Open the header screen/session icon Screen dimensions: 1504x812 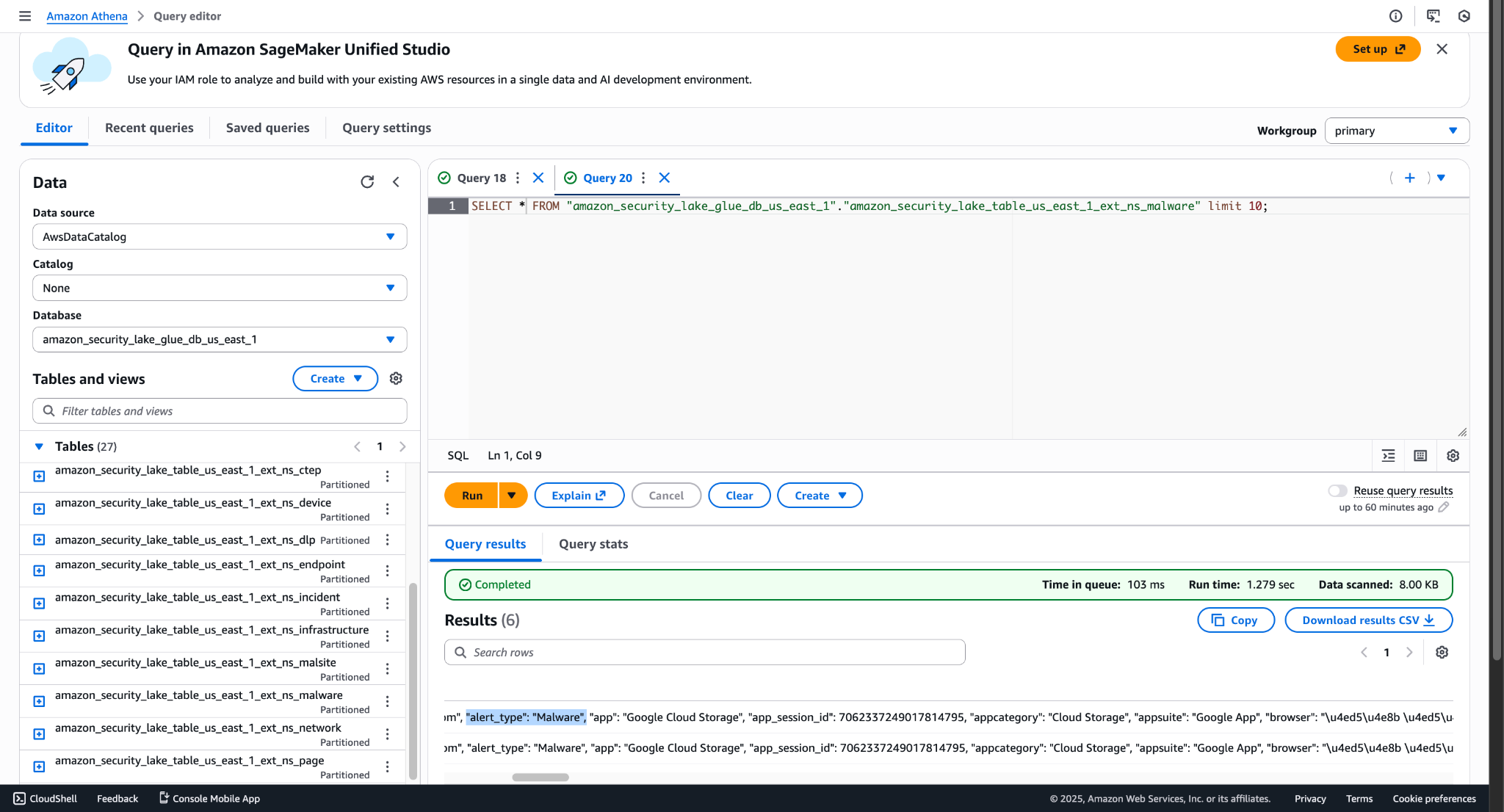(x=1433, y=16)
